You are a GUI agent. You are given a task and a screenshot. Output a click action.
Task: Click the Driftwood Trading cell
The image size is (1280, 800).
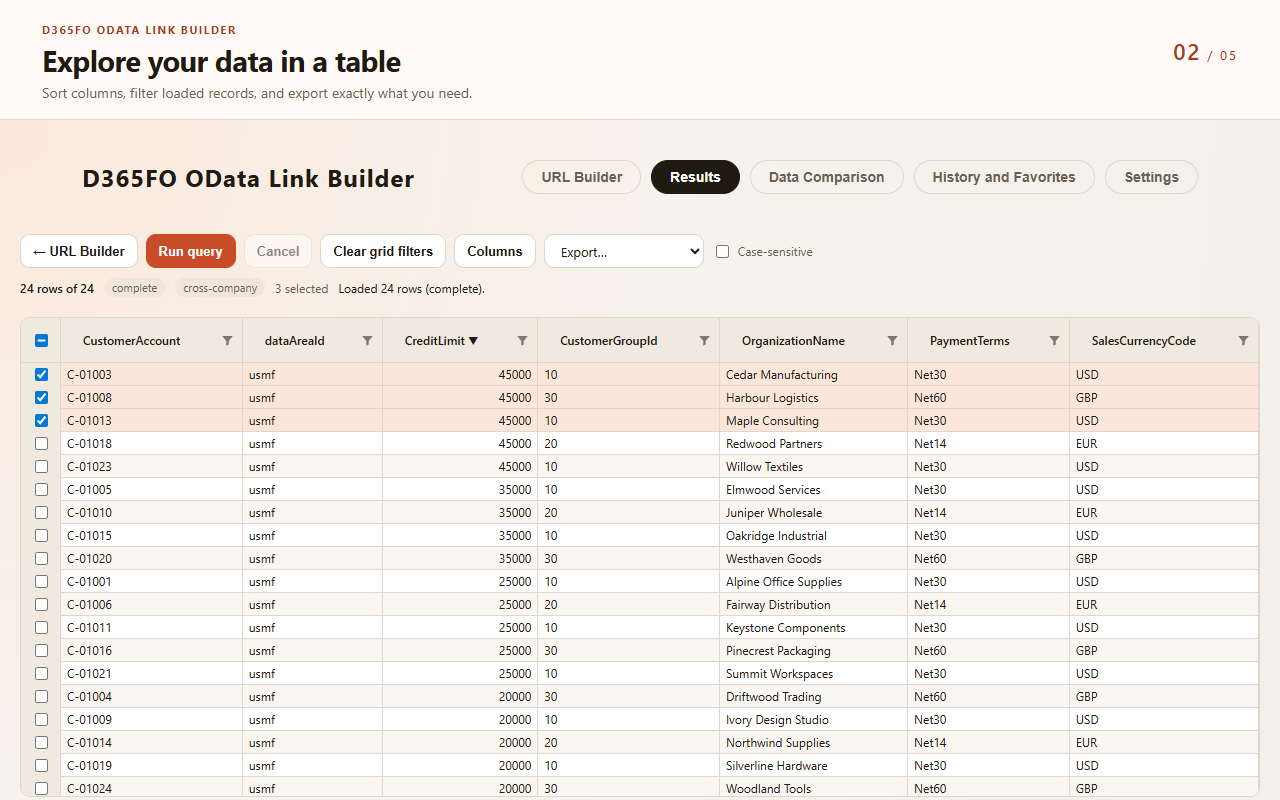coord(813,697)
